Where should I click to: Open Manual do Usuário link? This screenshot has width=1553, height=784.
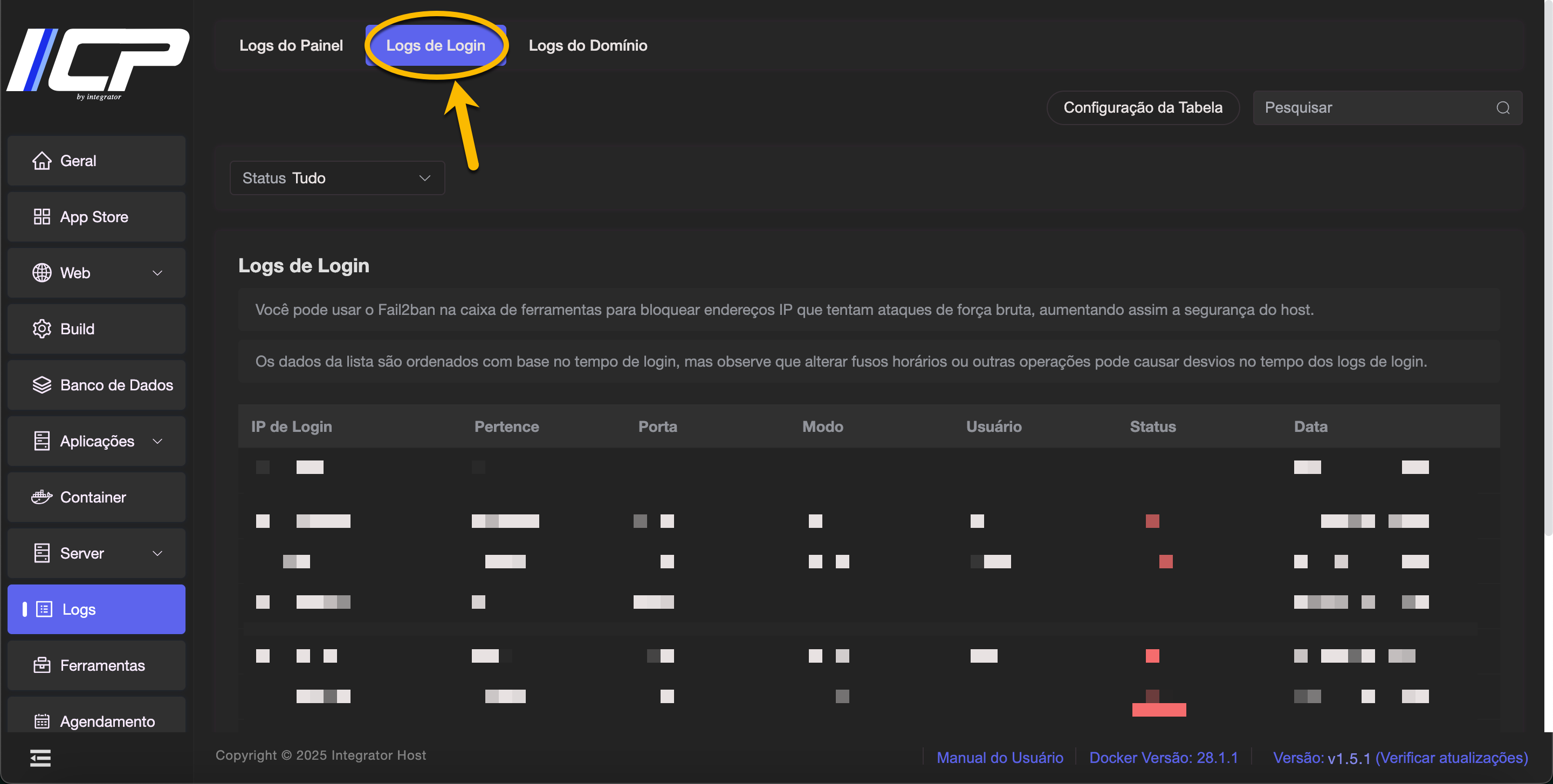coord(1000,758)
